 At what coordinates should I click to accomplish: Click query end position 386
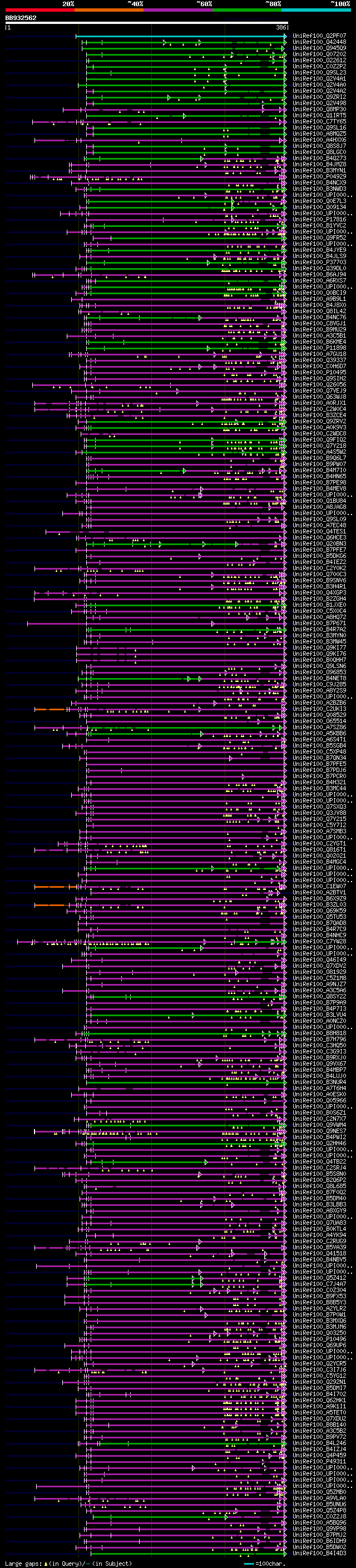(281, 27)
